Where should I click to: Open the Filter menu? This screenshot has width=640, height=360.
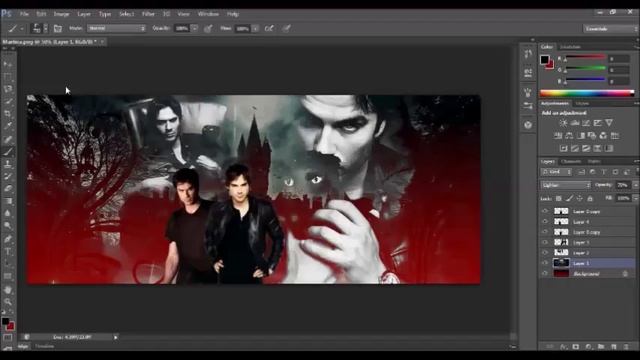[148, 14]
